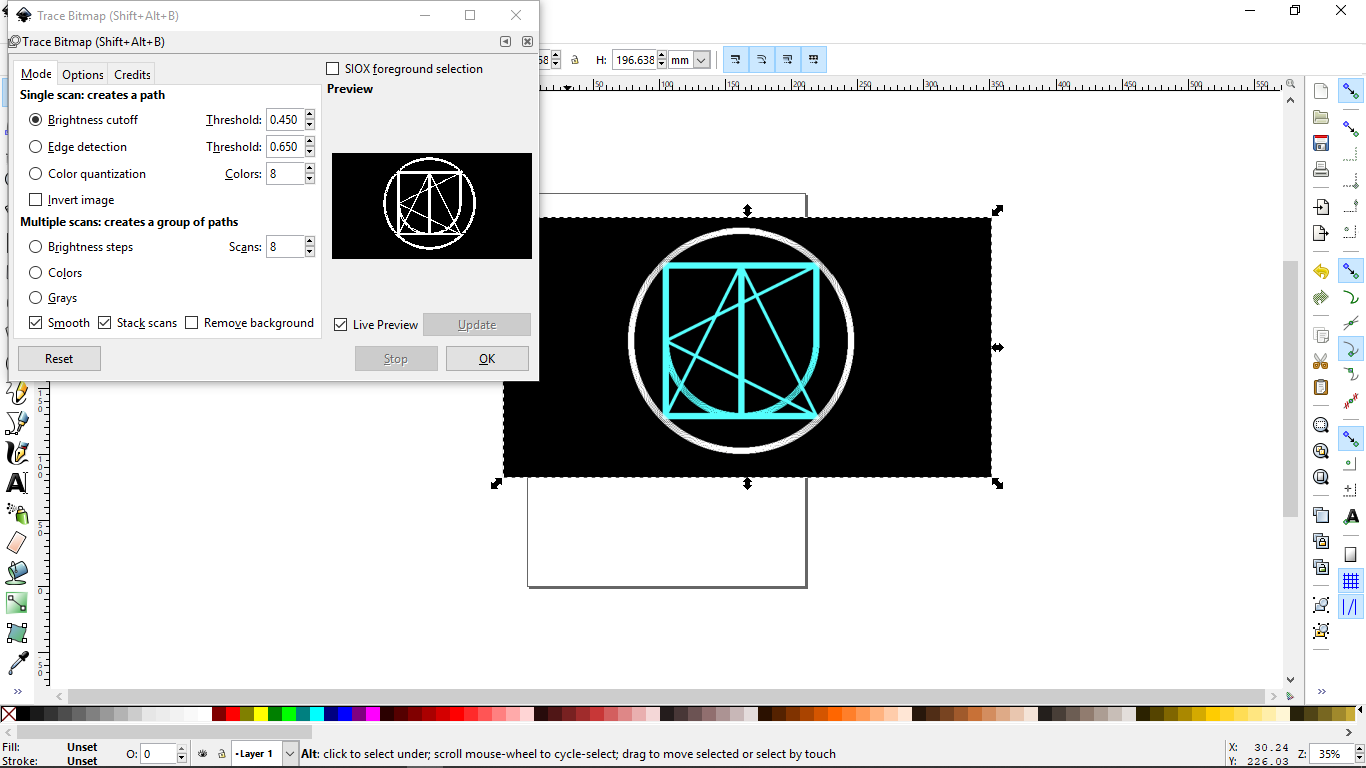Viewport: 1366px width, 768px height.
Task: Pick the pure red palette swatch
Action: 233,714
